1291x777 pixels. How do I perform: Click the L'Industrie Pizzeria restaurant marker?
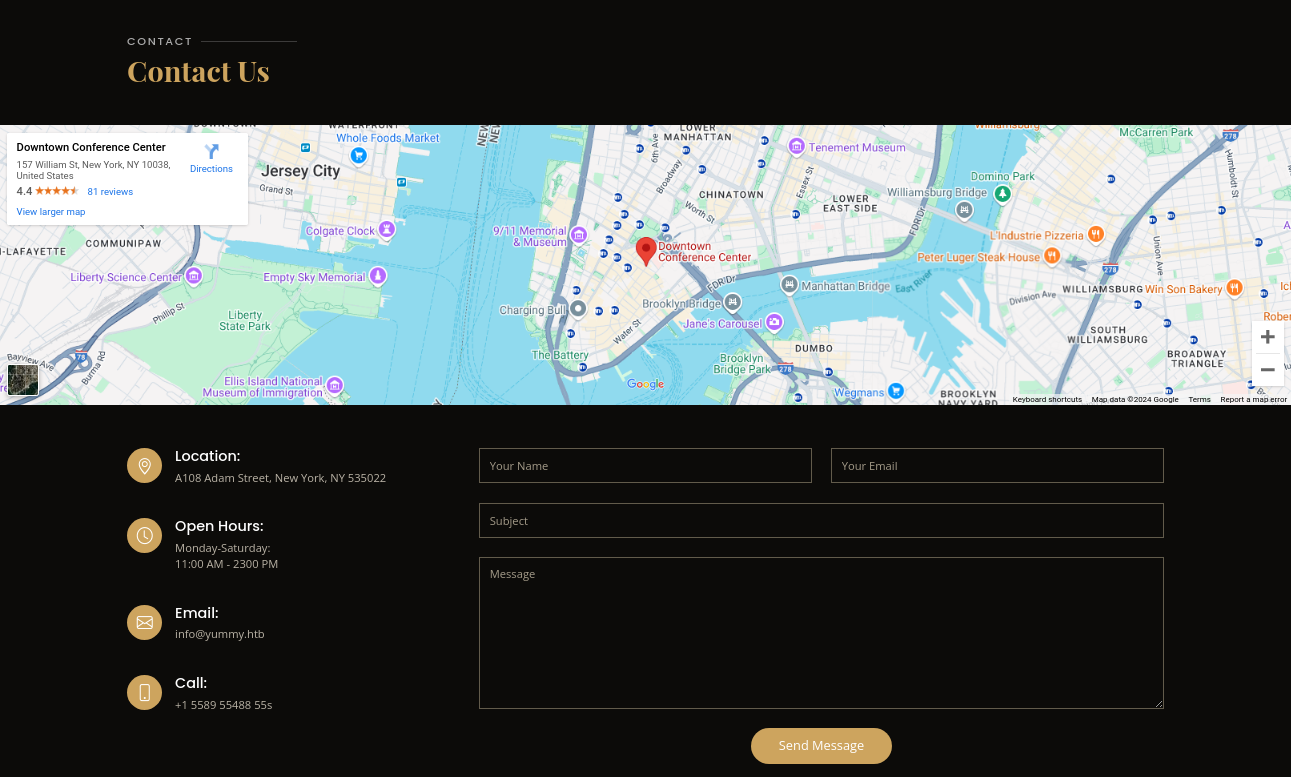pyautogui.click(x=1096, y=234)
